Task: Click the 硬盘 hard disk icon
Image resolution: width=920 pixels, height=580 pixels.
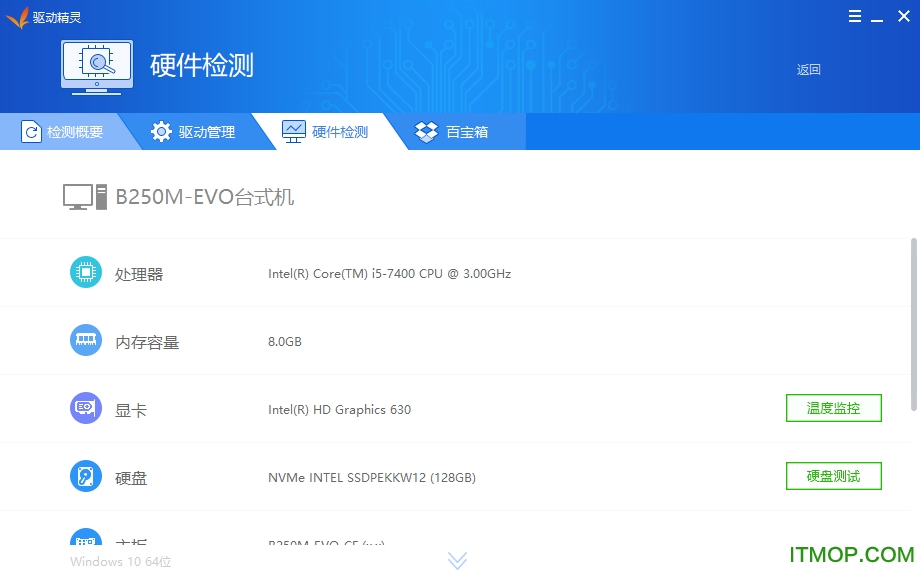Action: tap(85, 476)
